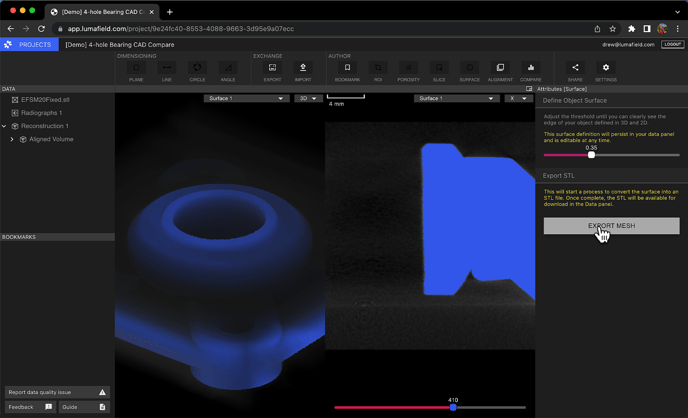Viewport: 688px width, 418px height.
Task: Expand the Aligned Volume tree item
Action: coord(12,139)
